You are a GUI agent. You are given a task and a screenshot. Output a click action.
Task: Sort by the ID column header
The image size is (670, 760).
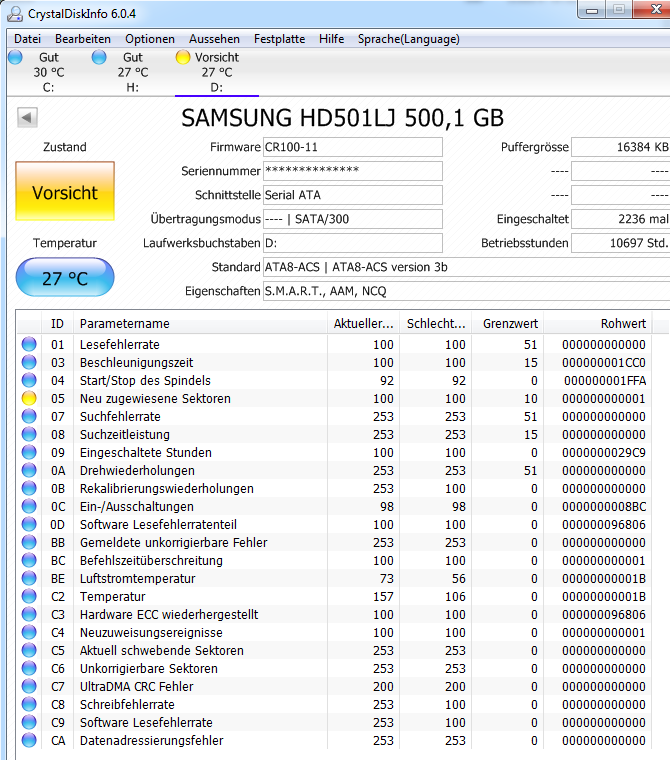click(57, 323)
